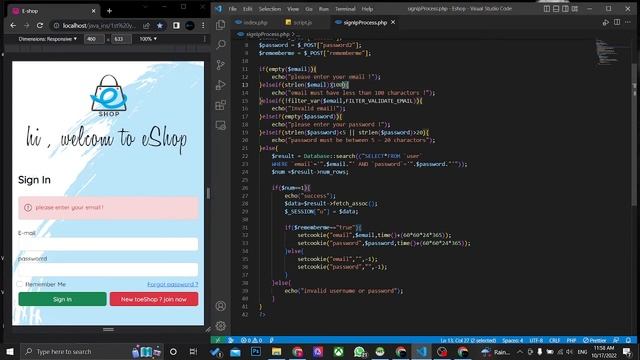Viewport: 640px width, 360px height.
Task: Close the signInProcess.php tab
Action: (393, 22)
